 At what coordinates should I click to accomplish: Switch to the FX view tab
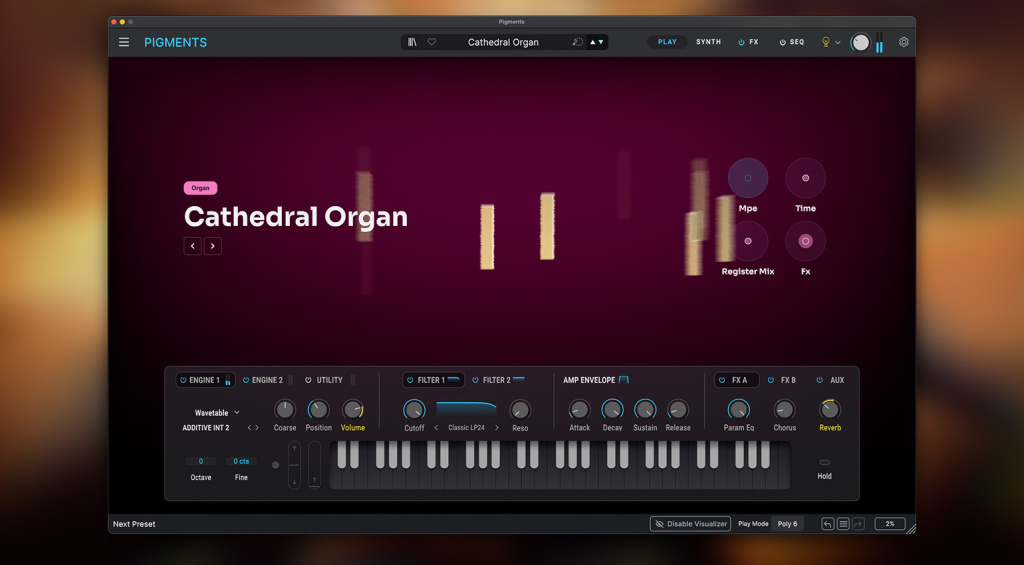click(754, 42)
